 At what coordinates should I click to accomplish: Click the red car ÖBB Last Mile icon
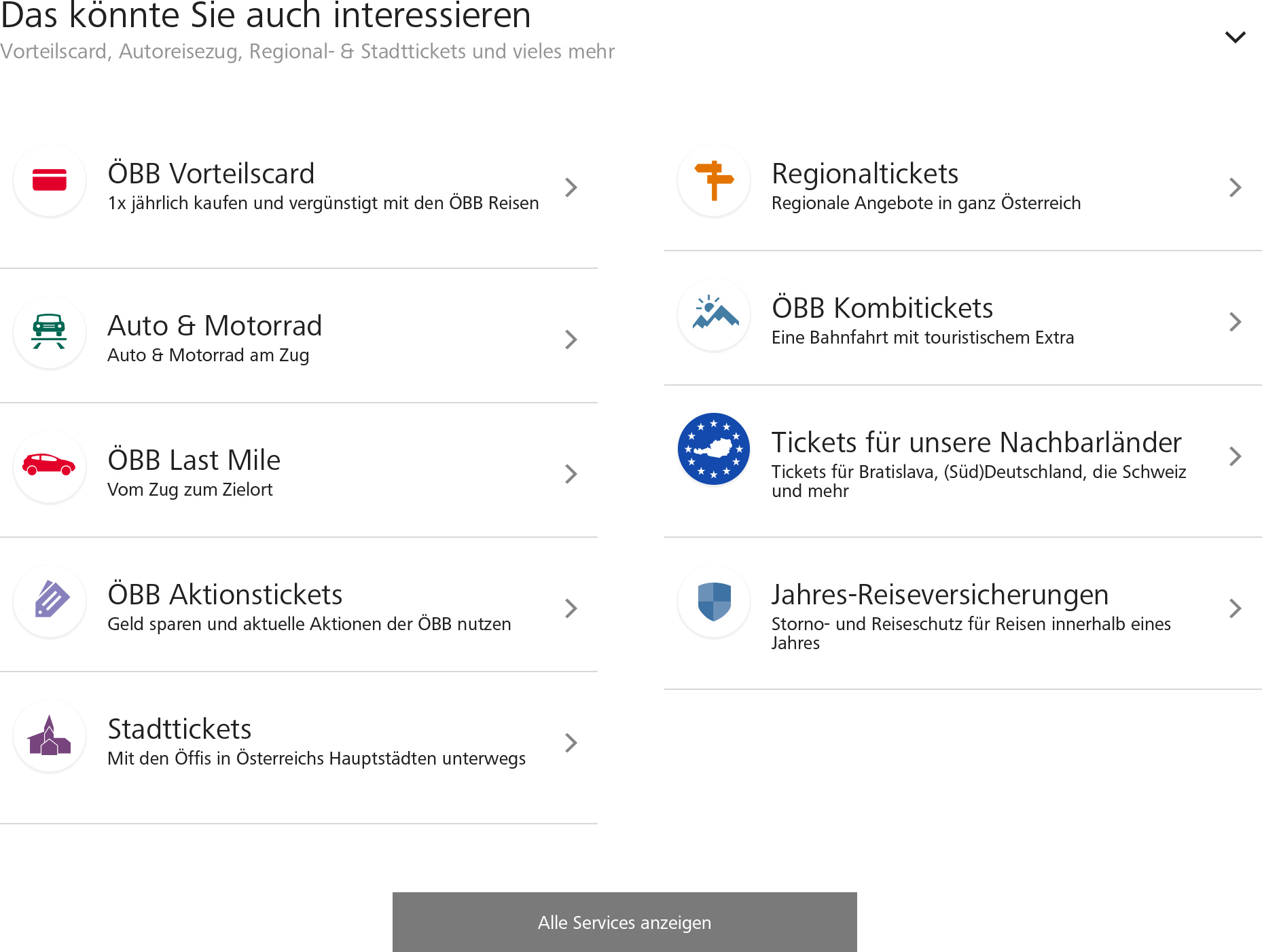pos(50,467)
